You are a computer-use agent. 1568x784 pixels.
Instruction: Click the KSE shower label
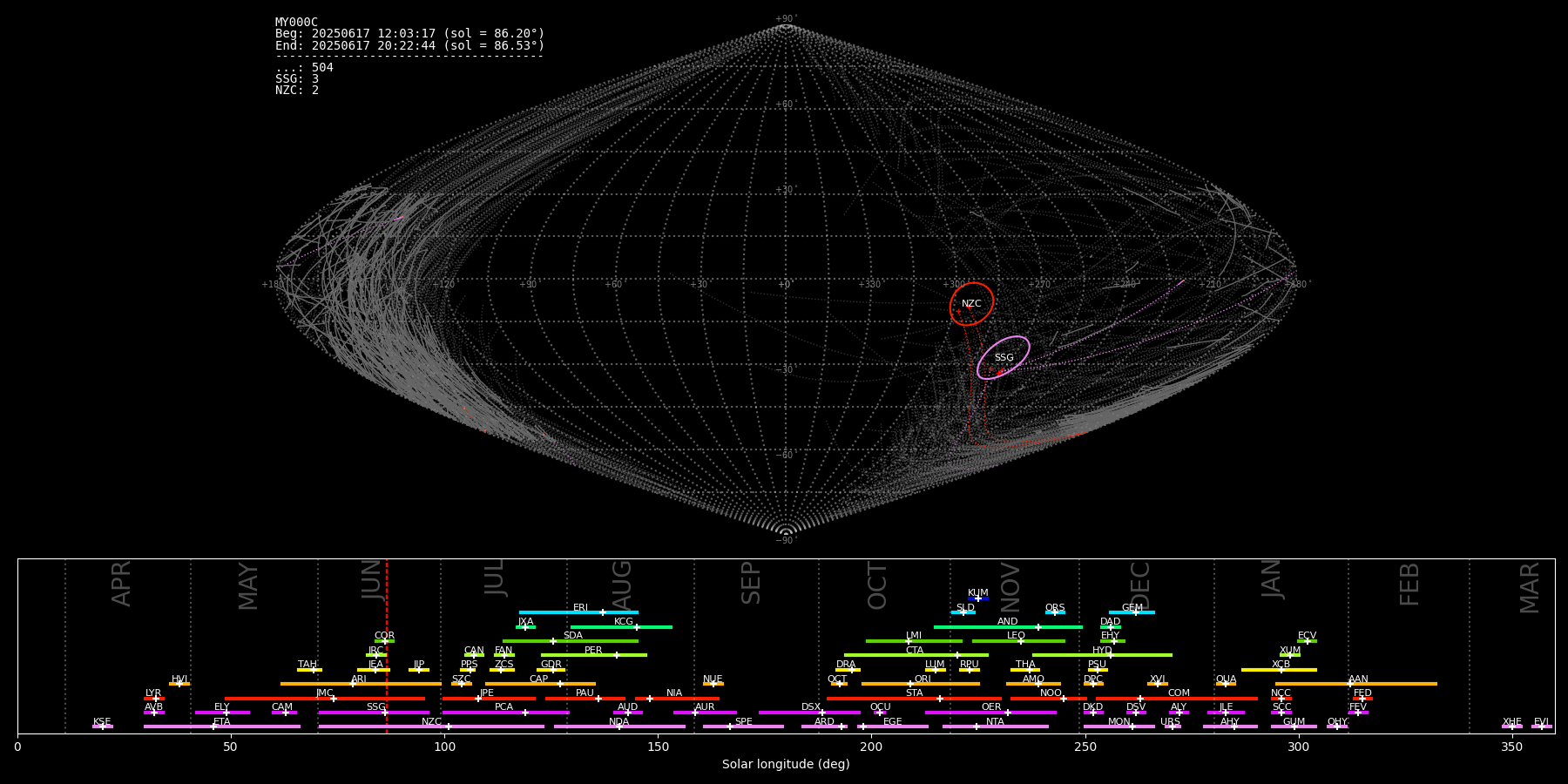click(102, 722)
